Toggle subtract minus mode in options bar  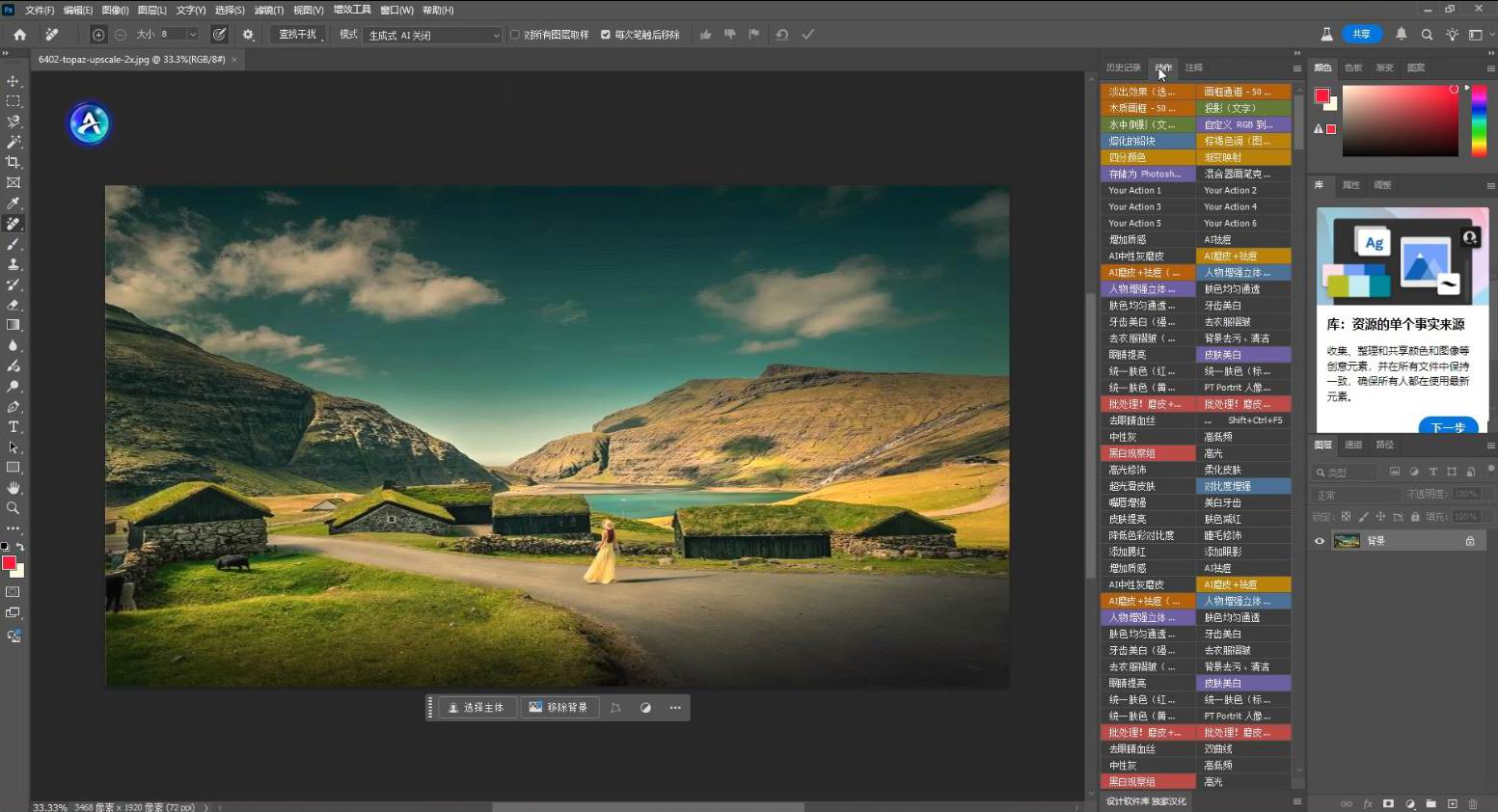click(121, 35)
